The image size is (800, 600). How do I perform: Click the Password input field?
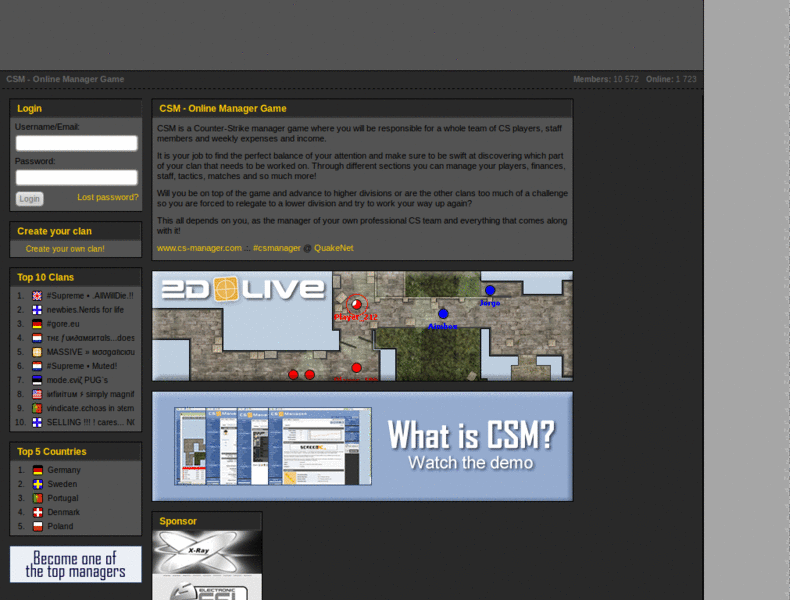tap(77, 178)
